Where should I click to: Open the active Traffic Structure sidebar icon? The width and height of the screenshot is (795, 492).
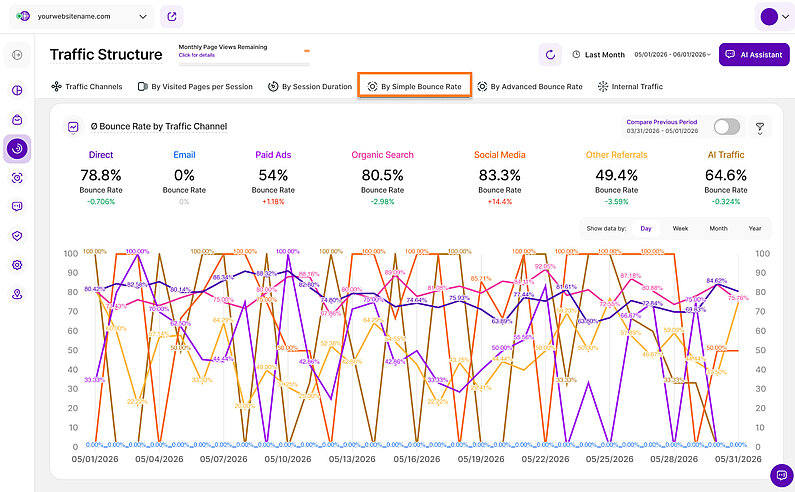tap(17, 149)
